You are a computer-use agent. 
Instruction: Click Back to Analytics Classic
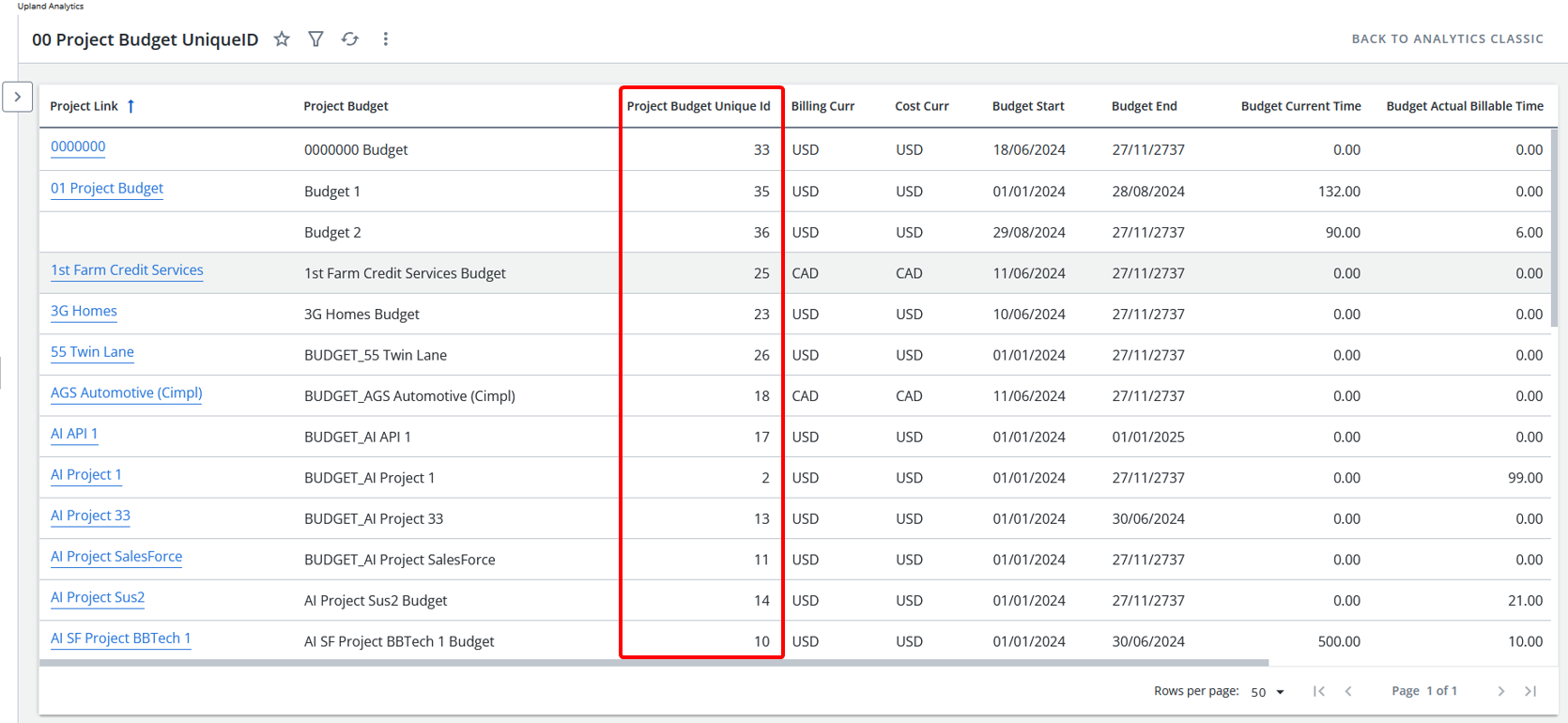pyautogui.click(x=1447, y=39)
